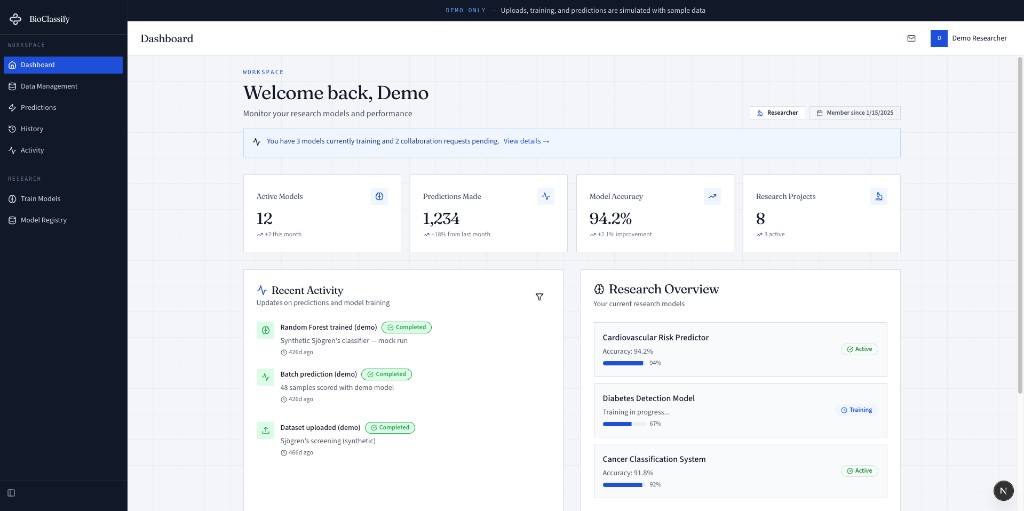Click the Dataset uploaded (demo) title
This screenshot has height=511, width=1024.
[321, 427]
